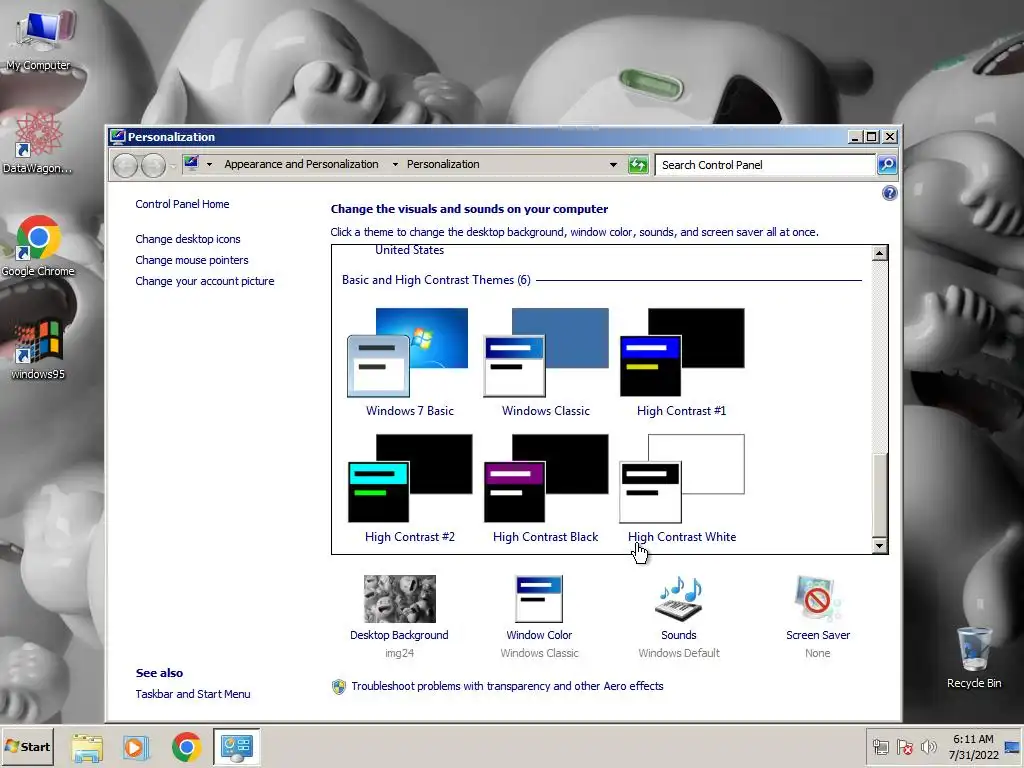Click the Desktop Background label text
The width and height of the screenshot is (1024, 768).
(x=399, y=635)
